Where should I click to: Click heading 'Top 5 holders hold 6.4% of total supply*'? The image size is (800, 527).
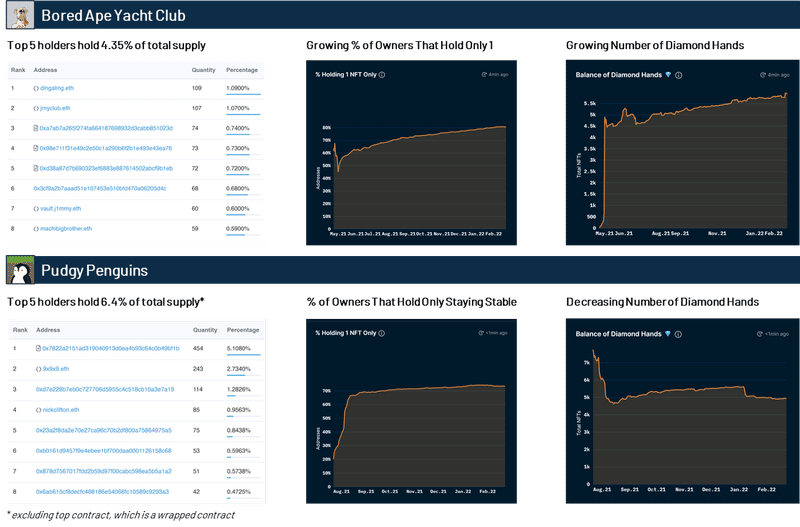coord(106,302)
